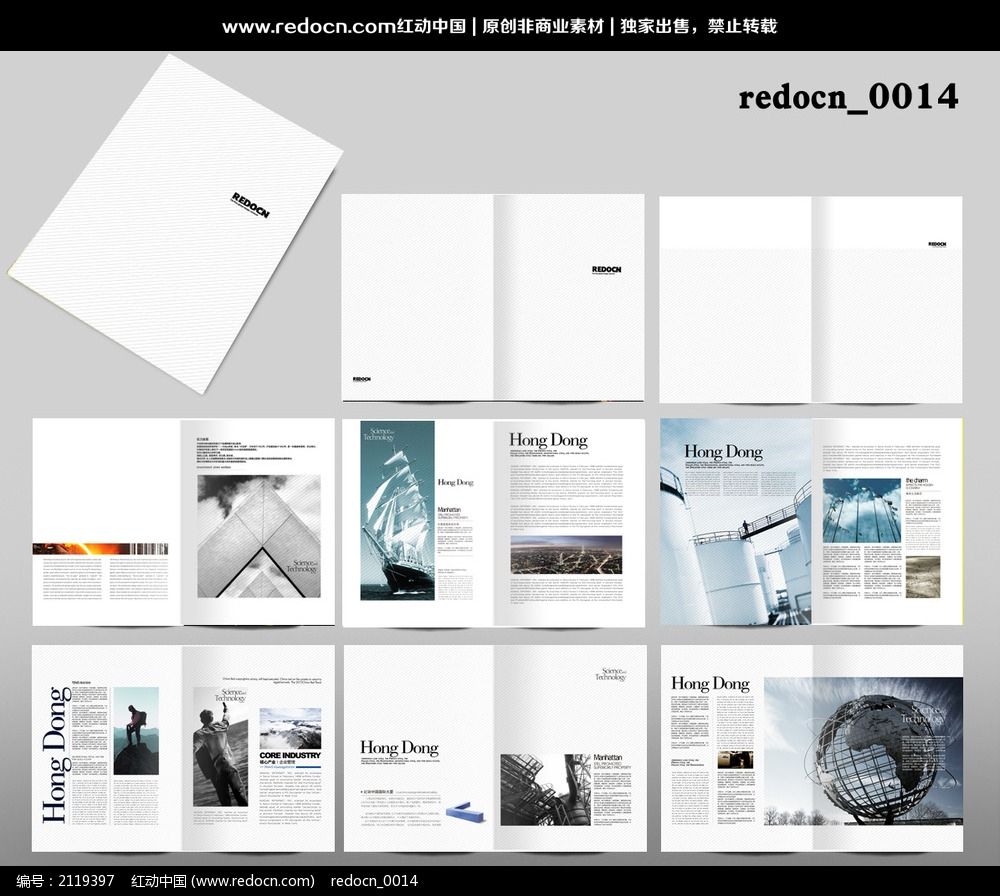Viewport: 1000px width, 896px height.
Task: Click the CORE INDUSTRY heading
Action: click(x=290, y=755)
